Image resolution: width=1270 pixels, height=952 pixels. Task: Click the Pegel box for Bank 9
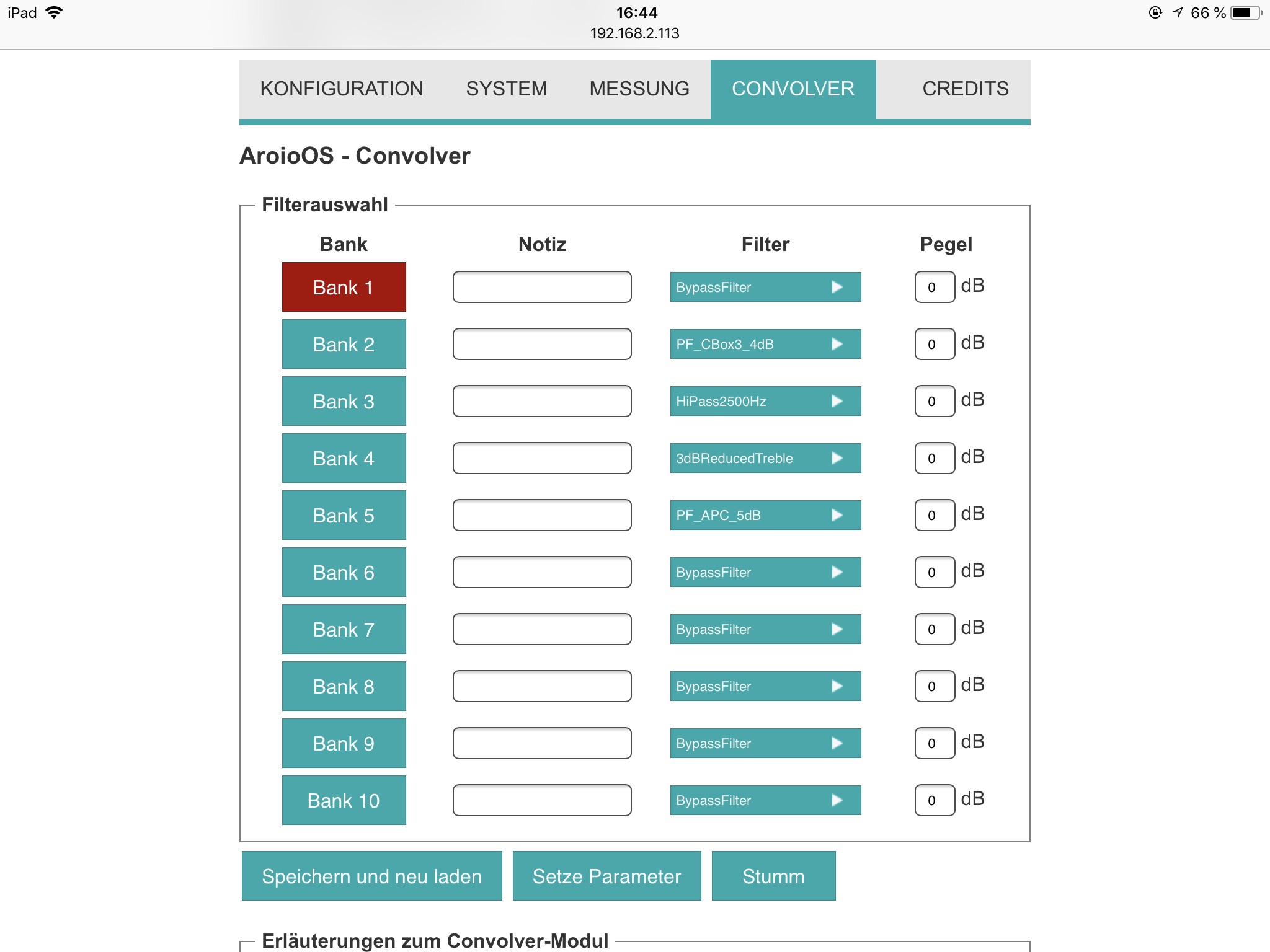point(935,743)
